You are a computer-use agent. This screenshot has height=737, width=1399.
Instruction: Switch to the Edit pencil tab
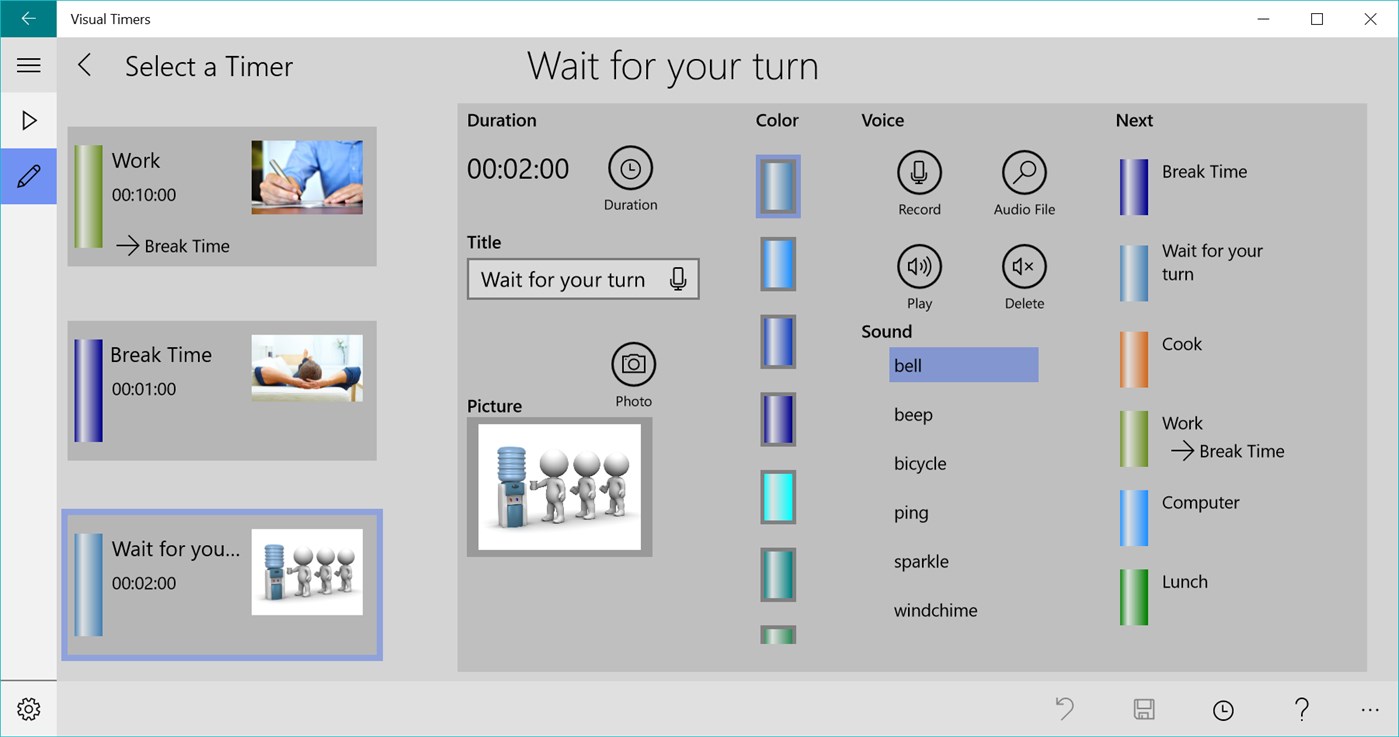point(28,176)
